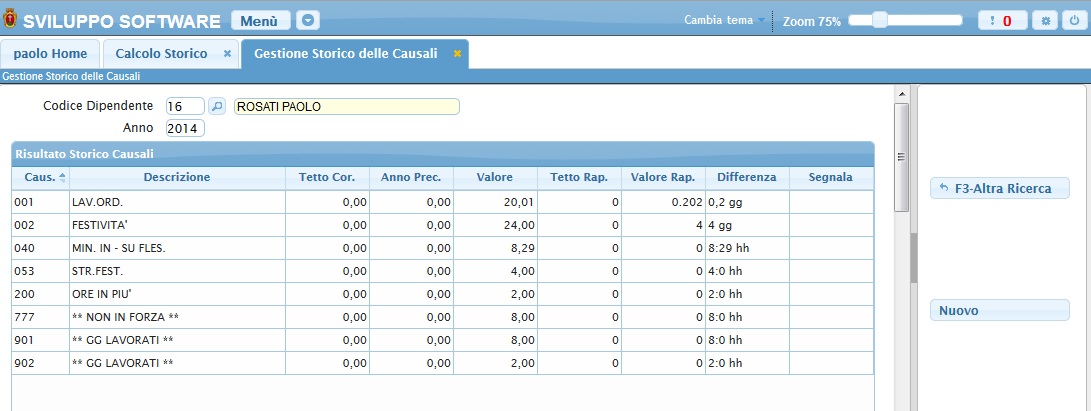Expand the round arrow dropdown beside Menù
This screenshot has width=1091, height=411.
tap(308, 20)
